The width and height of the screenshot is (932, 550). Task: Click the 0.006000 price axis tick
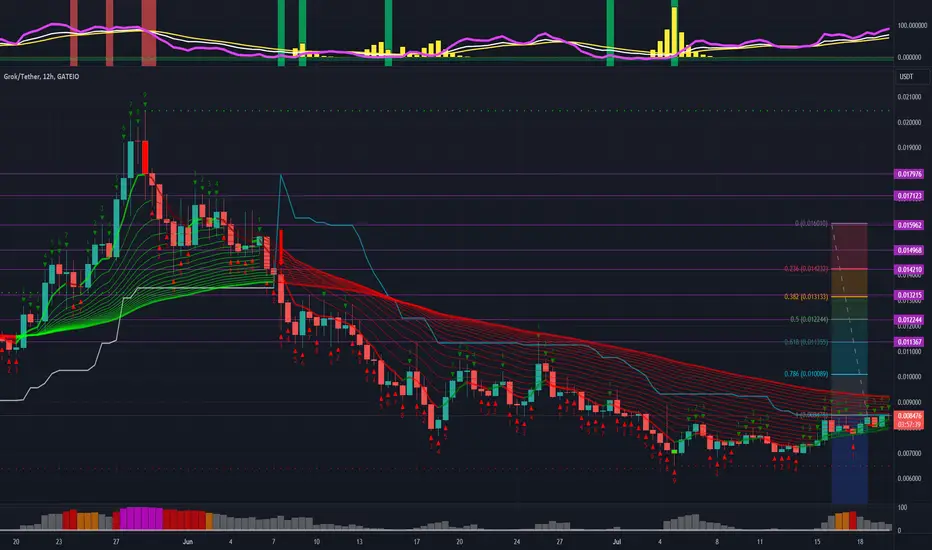(910, 479)
